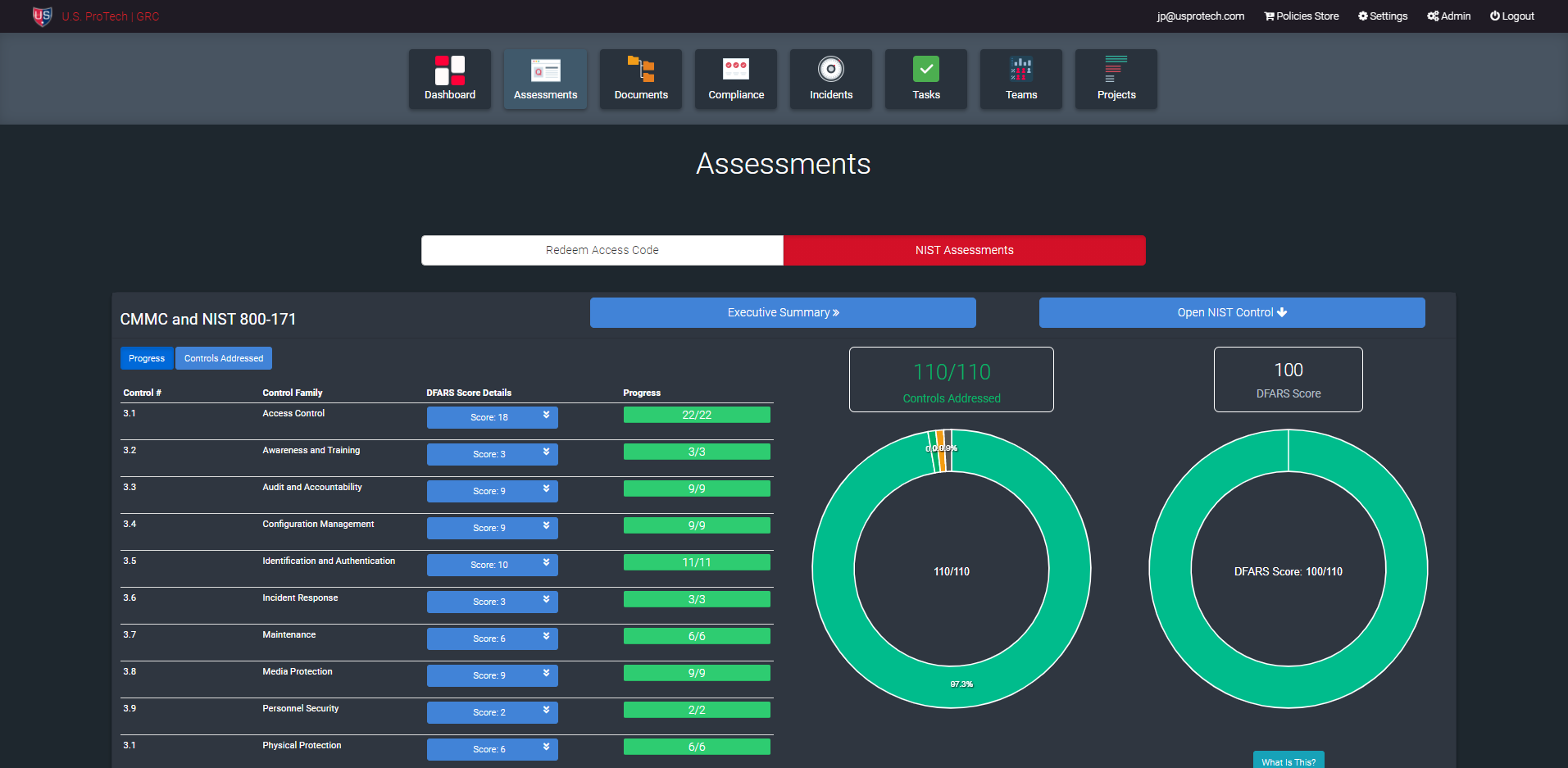Expand Maintenance Score: 6 dropdown
The height and width of the screenshot is (768, 1568).
click(x=493, y=638)
